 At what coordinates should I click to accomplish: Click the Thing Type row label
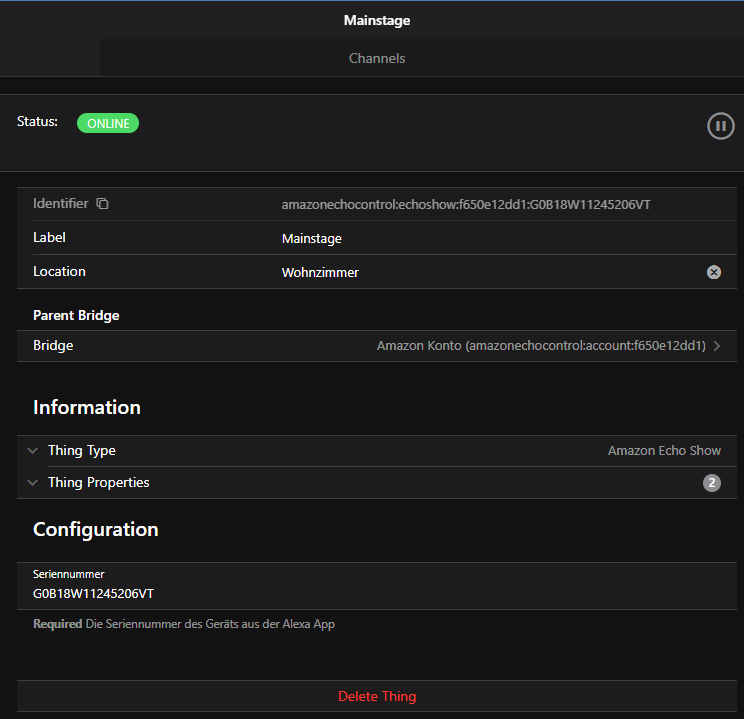pyautogui.click(x=82, y=451)
